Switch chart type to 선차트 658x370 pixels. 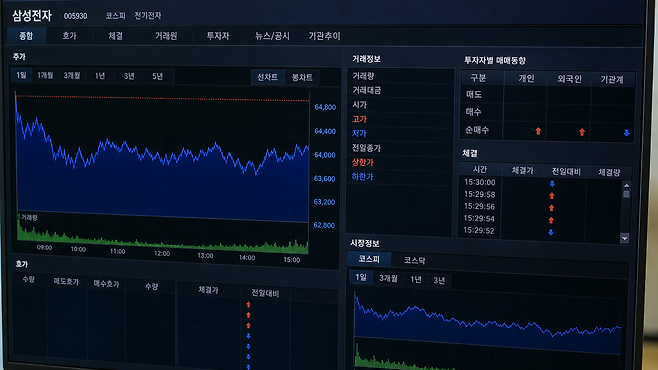[267, 77]
